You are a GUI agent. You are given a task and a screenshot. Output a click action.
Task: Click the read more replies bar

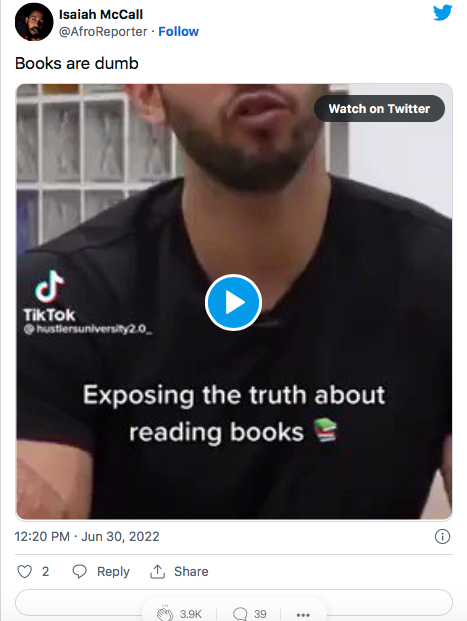(x=234, y=602)
